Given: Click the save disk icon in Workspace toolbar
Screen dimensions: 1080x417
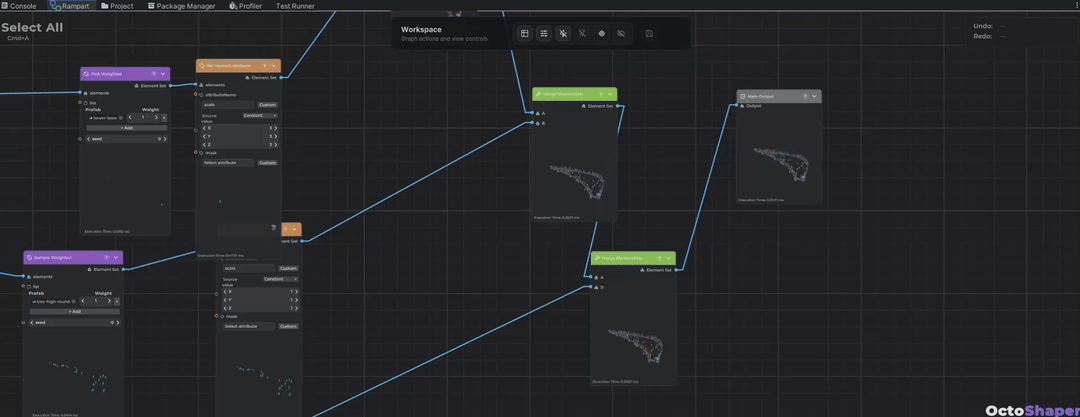Looking at the screenshot, I should coord(650,33).
